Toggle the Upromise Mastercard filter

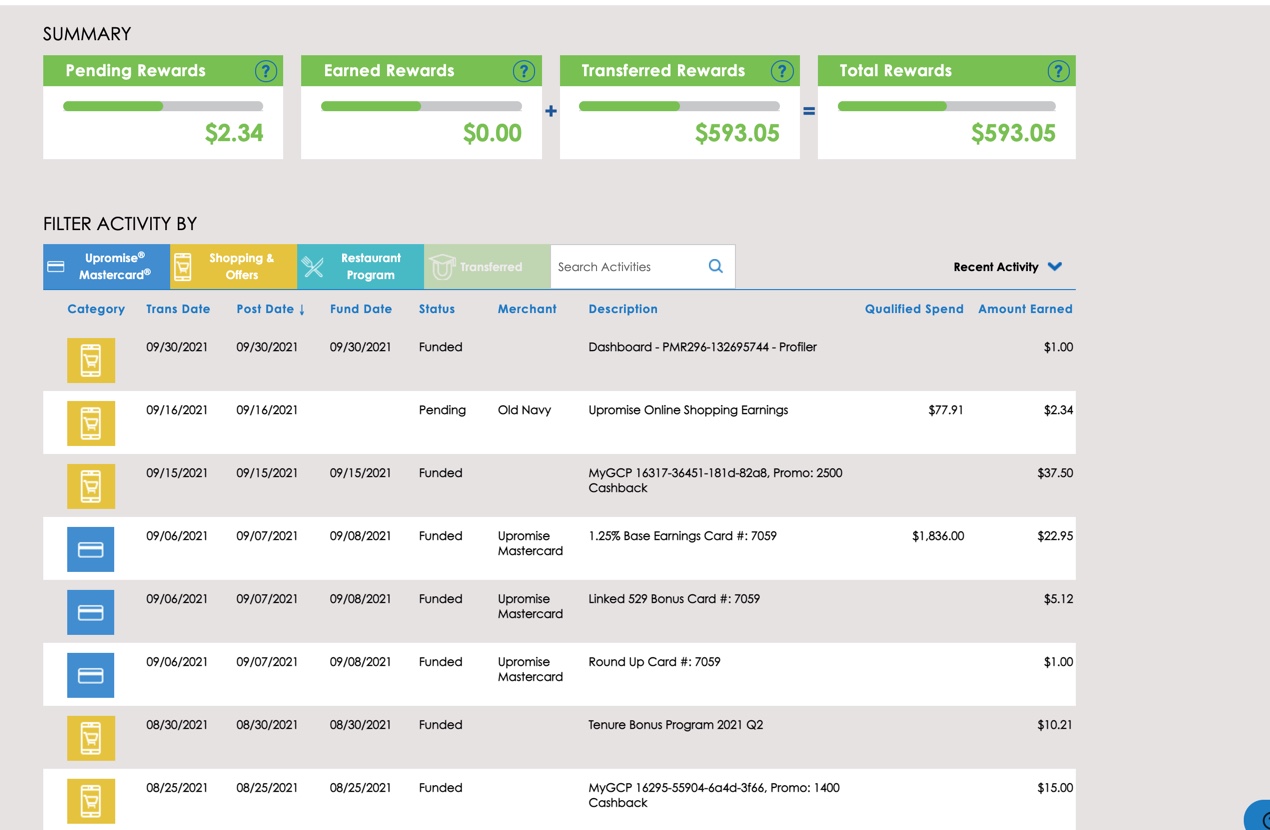pos(106,266)
